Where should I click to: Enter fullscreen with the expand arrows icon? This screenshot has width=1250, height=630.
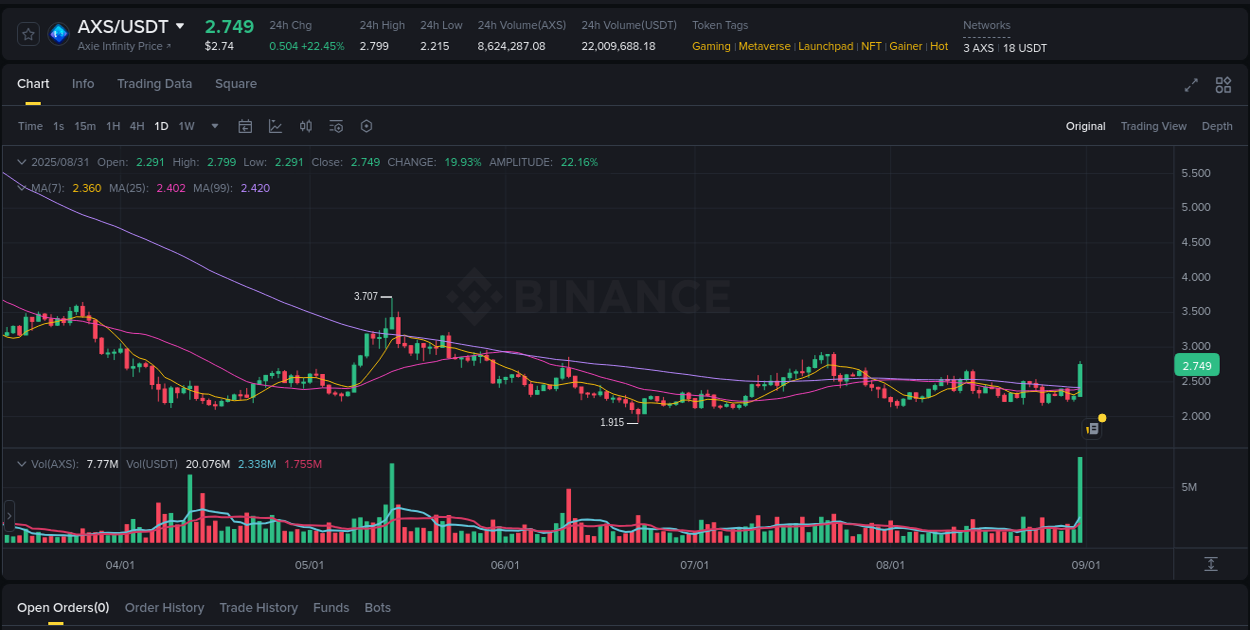coord(1190,86)
